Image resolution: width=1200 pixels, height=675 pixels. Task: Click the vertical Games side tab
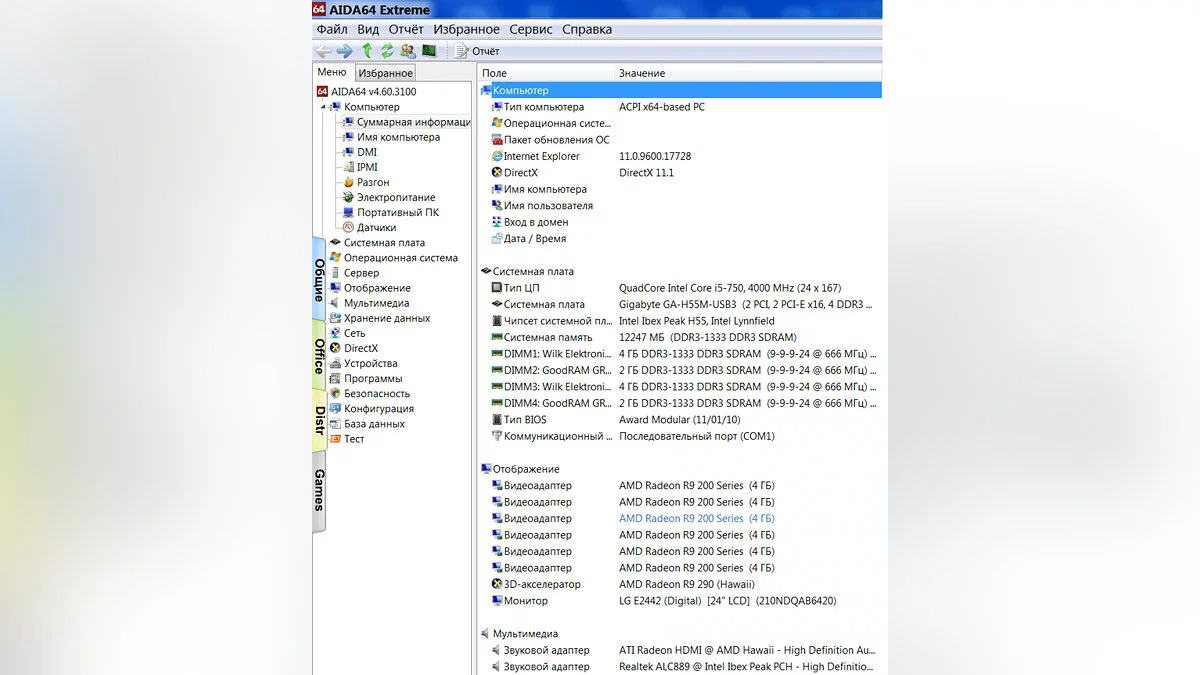click(319, 490)
